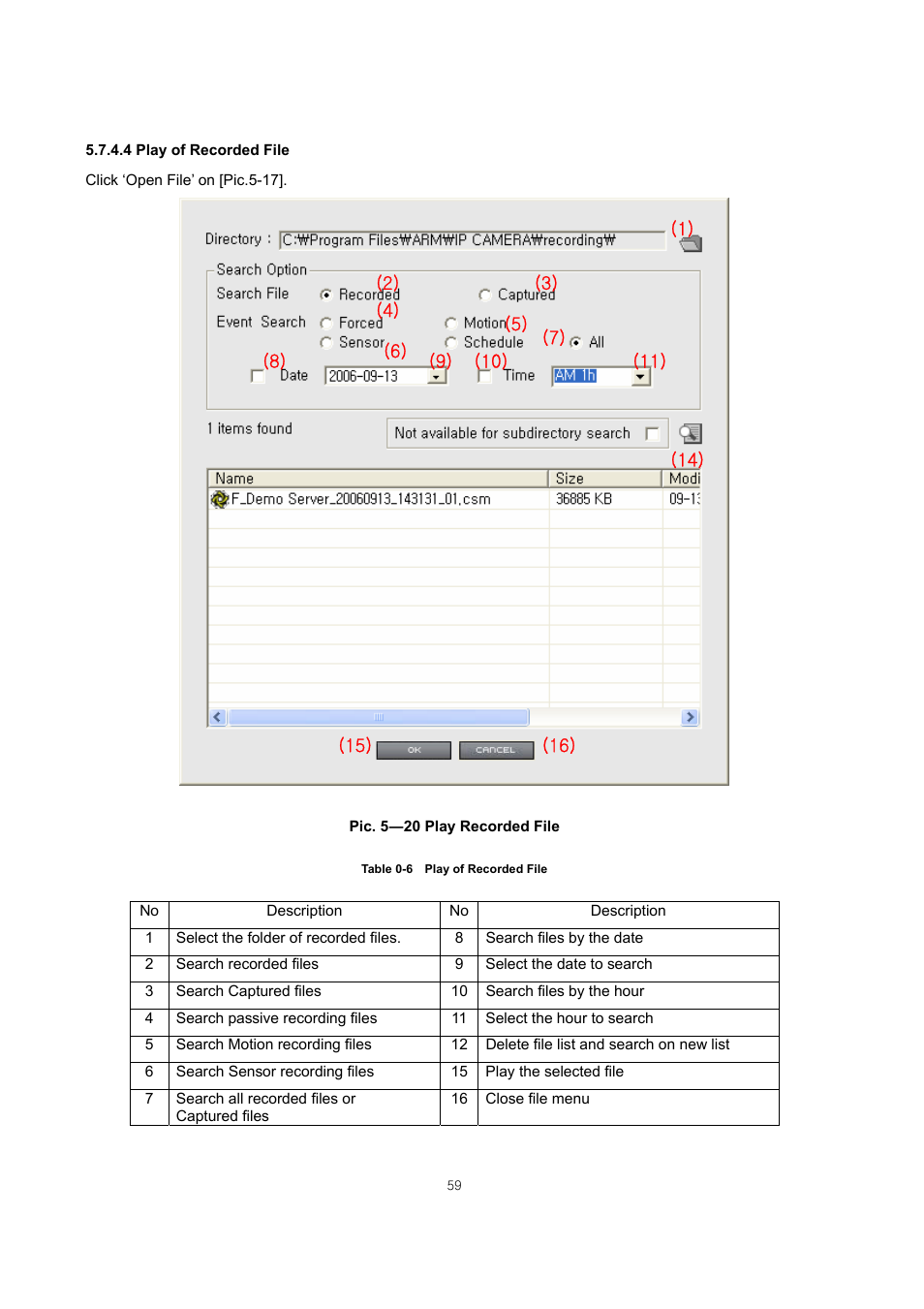Enable the Time search checkbox
Viewport: 924px width, 1309px height.
click(x=484, y=376)
